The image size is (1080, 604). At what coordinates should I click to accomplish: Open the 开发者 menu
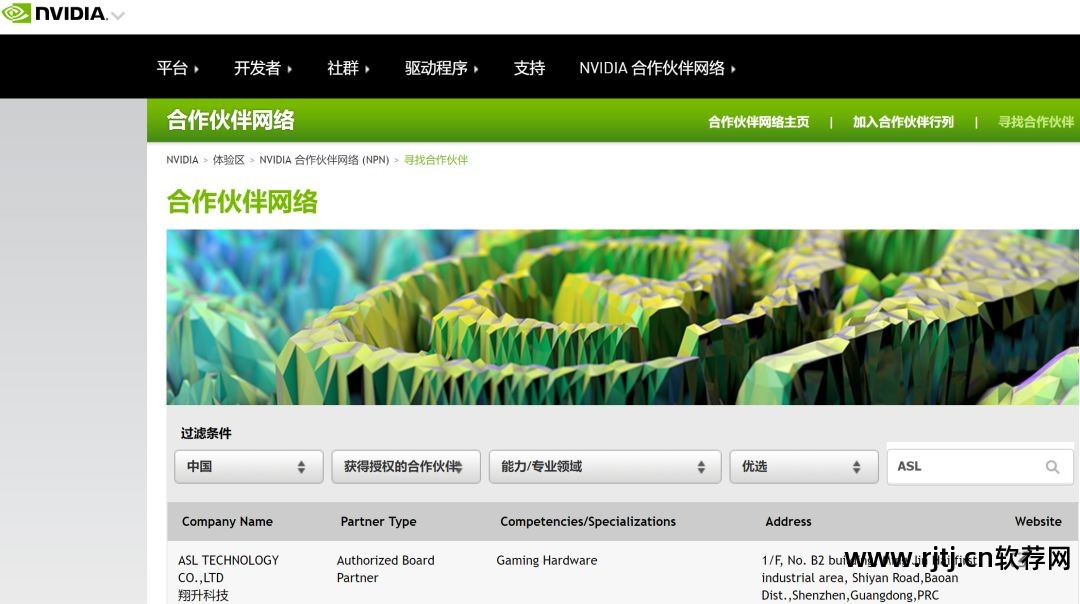tap(262, 68)
